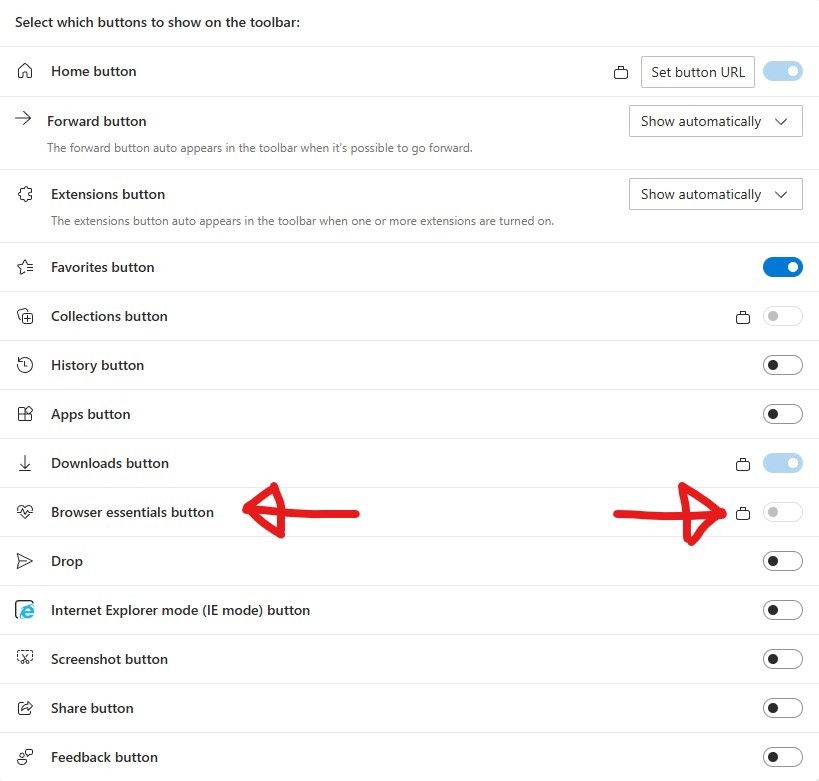Viewport: 819px width, 781px height.
Task: Click the Browser essentials heart icon
Action: coord(23,512)
